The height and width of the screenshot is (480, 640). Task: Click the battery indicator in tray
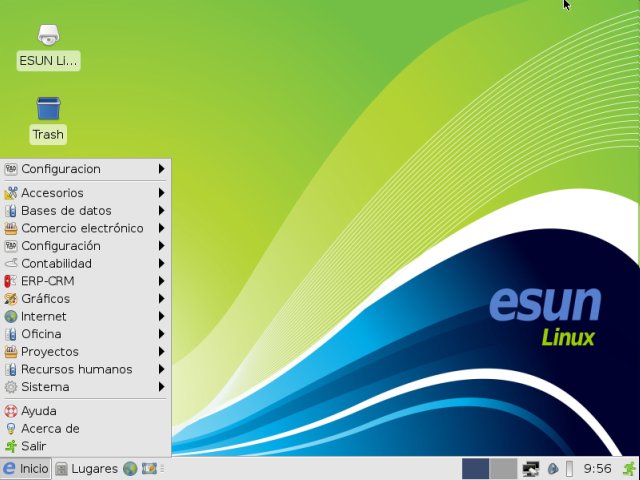click(569, 469)
